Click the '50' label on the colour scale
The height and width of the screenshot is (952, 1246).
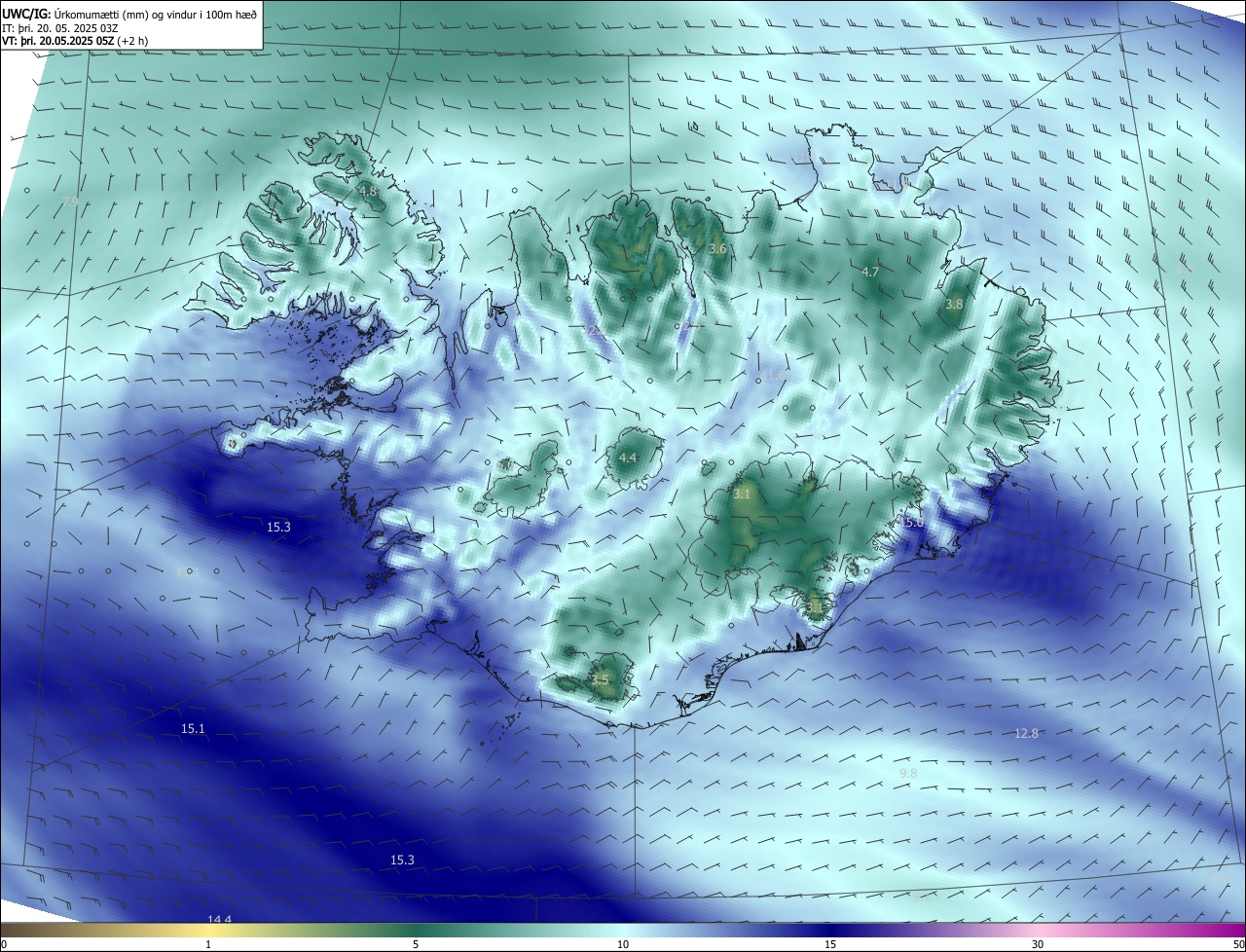tap(1238, 944)
